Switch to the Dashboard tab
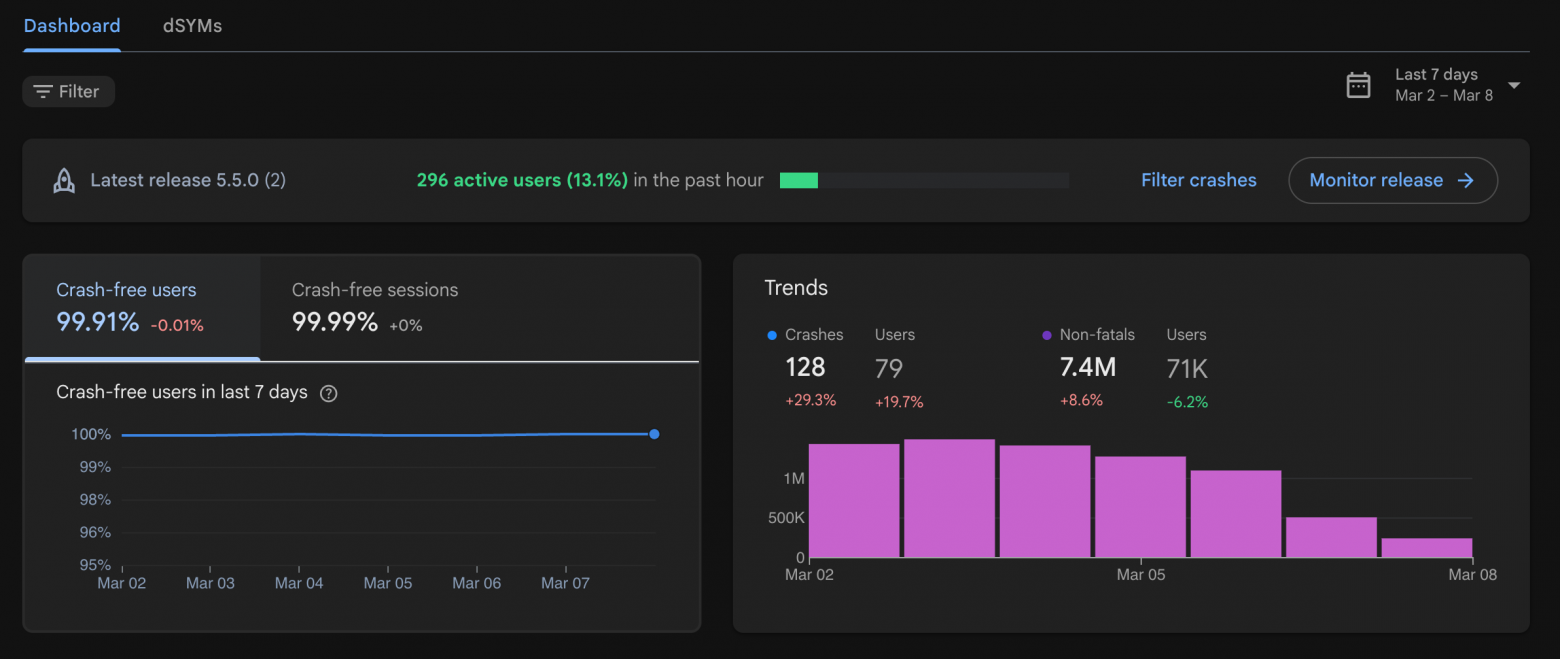1560x659 pixels. (72, 26)
